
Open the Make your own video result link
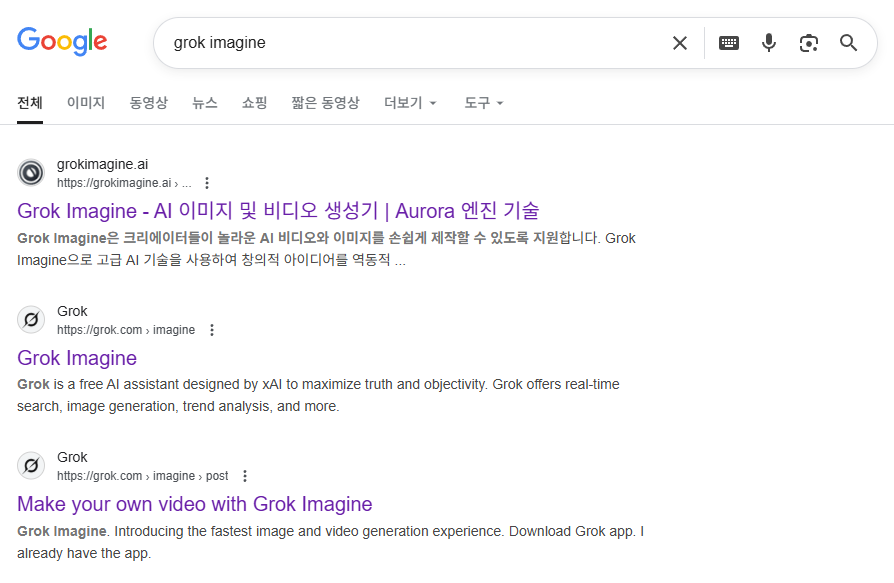pos(195,504)
